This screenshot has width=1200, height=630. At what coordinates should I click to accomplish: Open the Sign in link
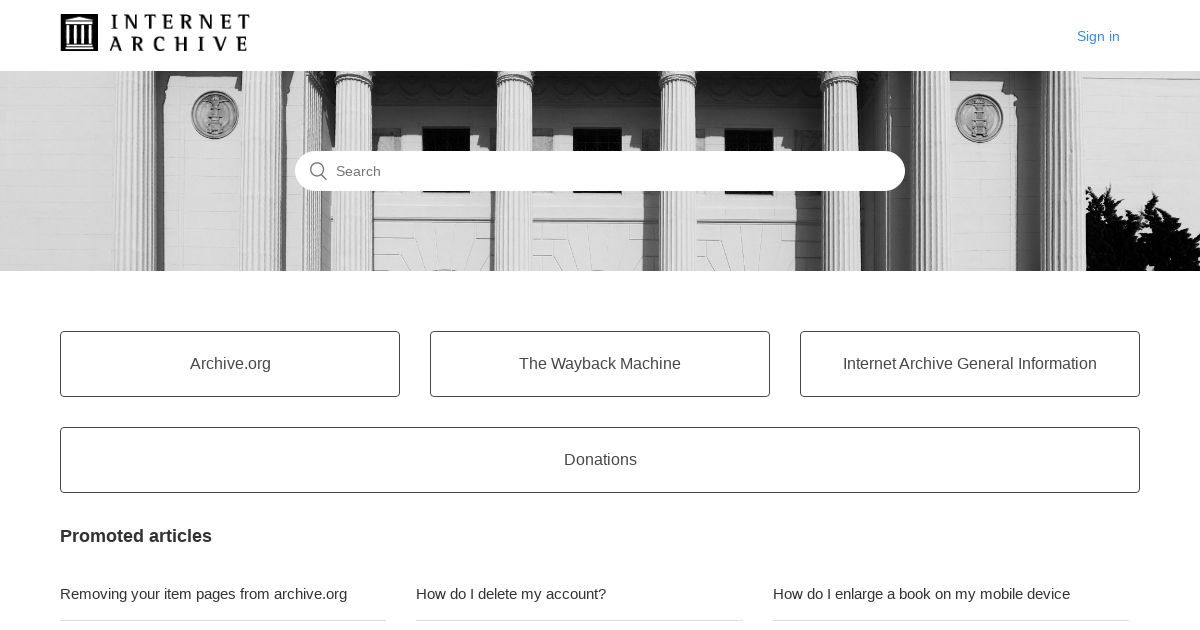point(1098,36)
